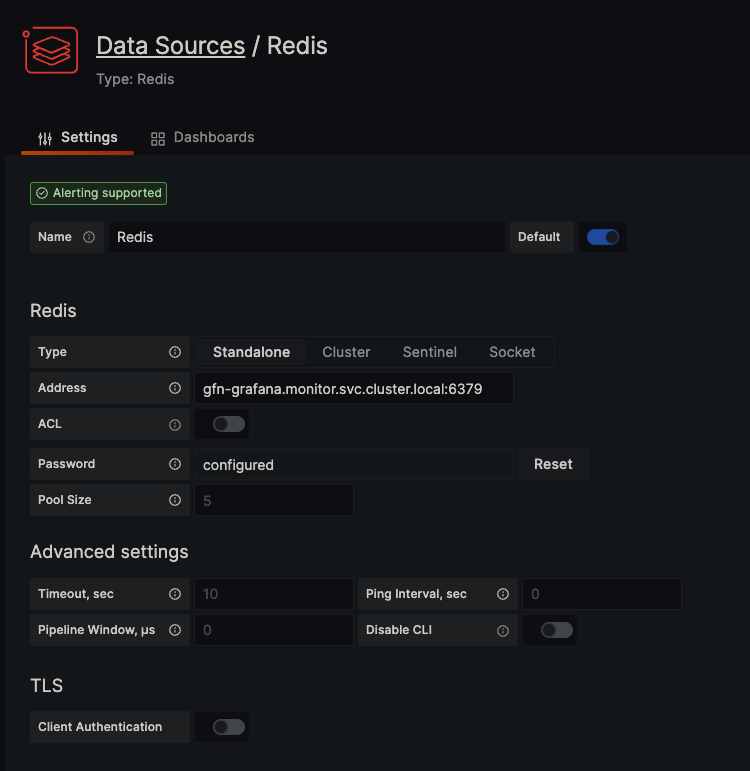
Task: Select Sentinel Redis type
Action: (x=430, y=352)
